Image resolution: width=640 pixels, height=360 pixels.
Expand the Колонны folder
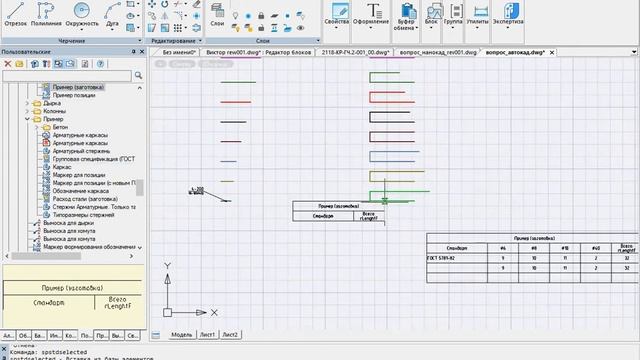point(27,111)
